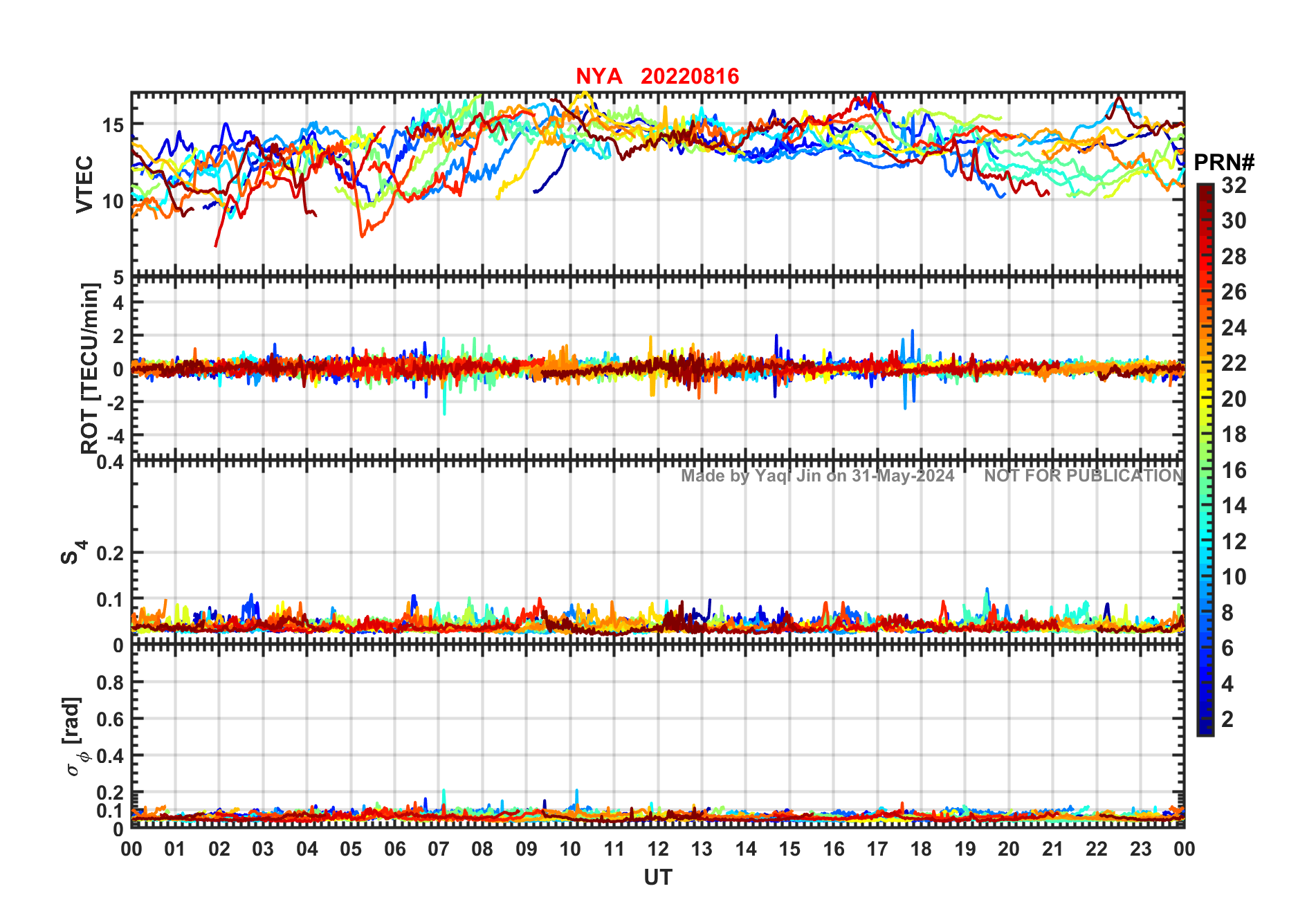The width and height of the screenshot is (1316, 920).
Task: Click VTEC tick label '15'
Action: (113, 125)
